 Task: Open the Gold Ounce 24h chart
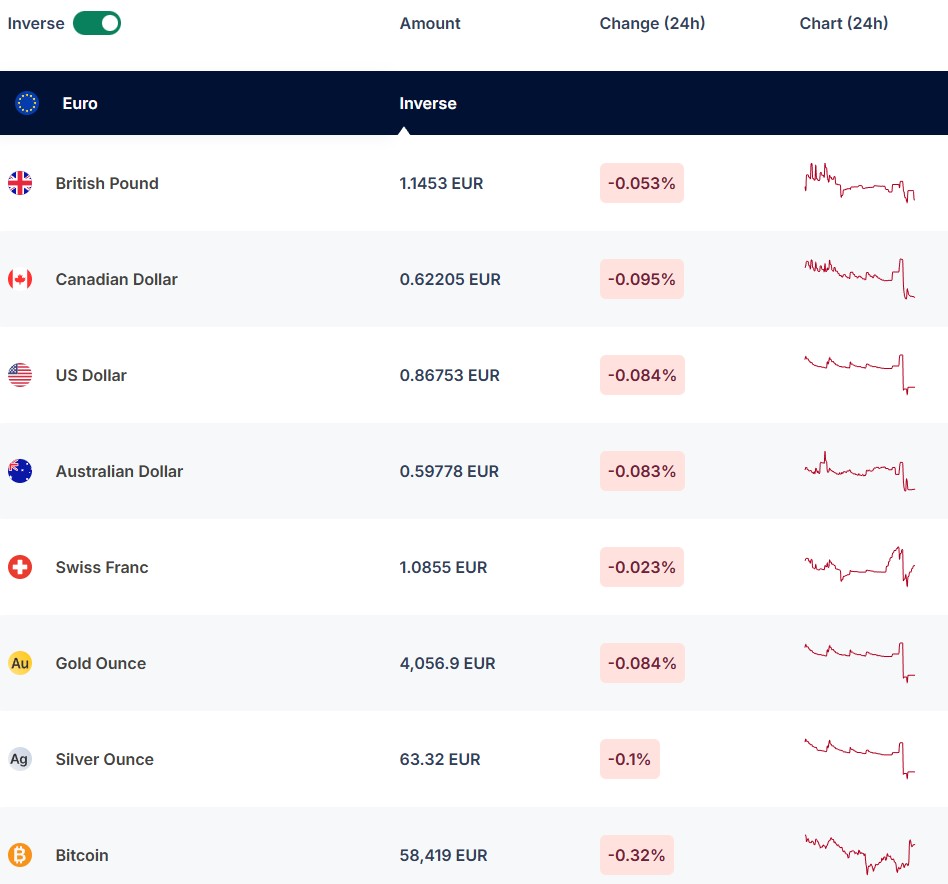coord(860,662)
